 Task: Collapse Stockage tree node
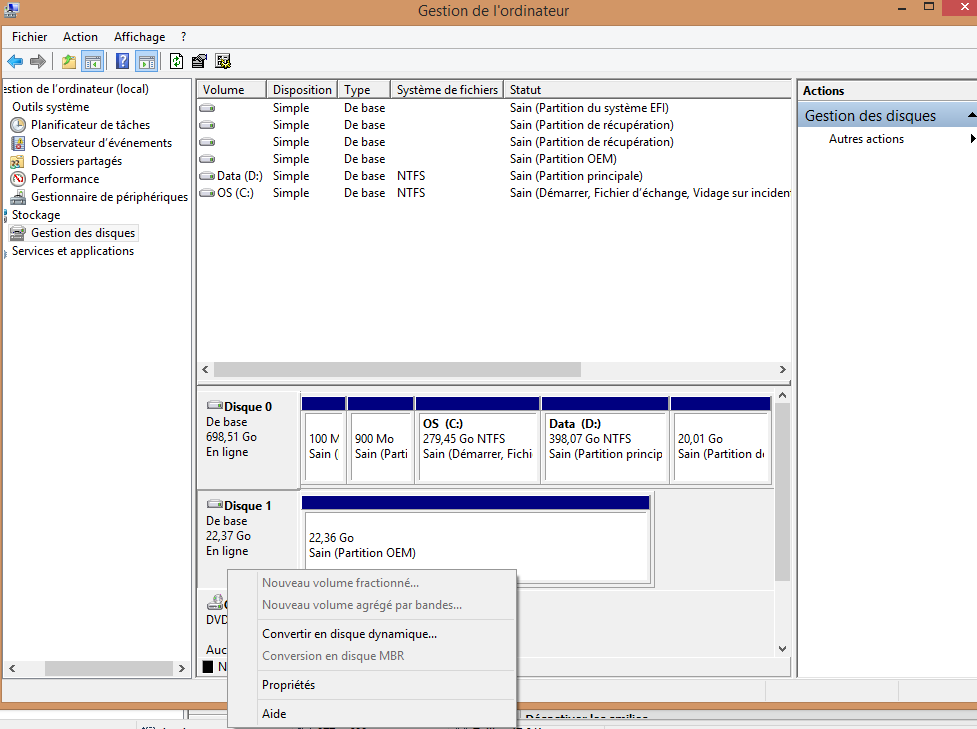pos(6,216)
